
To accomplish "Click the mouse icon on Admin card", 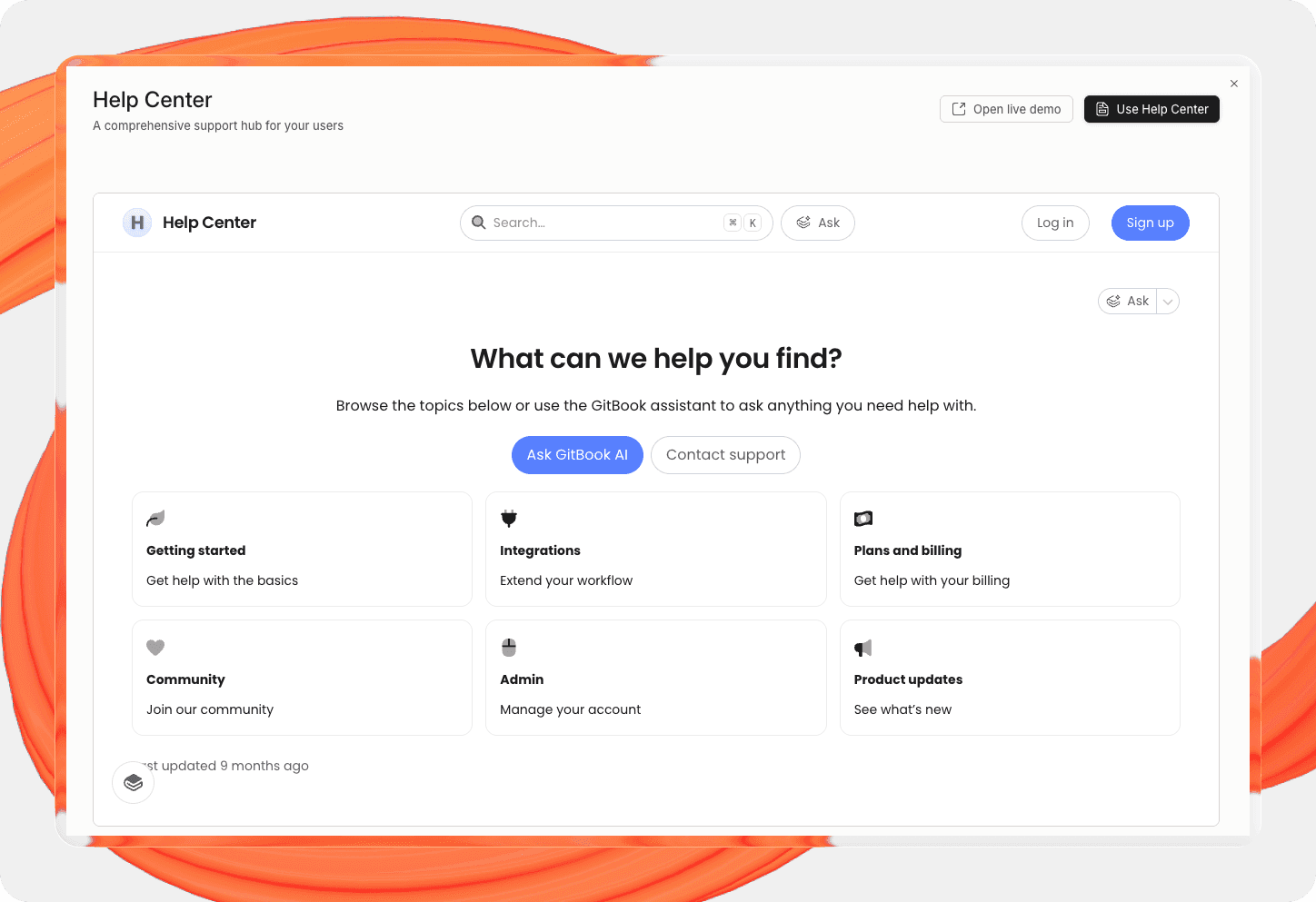I will 509,648.
